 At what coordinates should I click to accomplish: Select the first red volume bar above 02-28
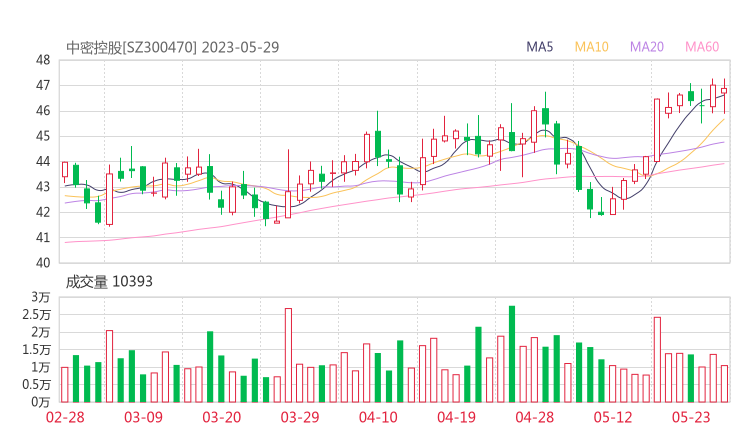click(x=65, y=385)
